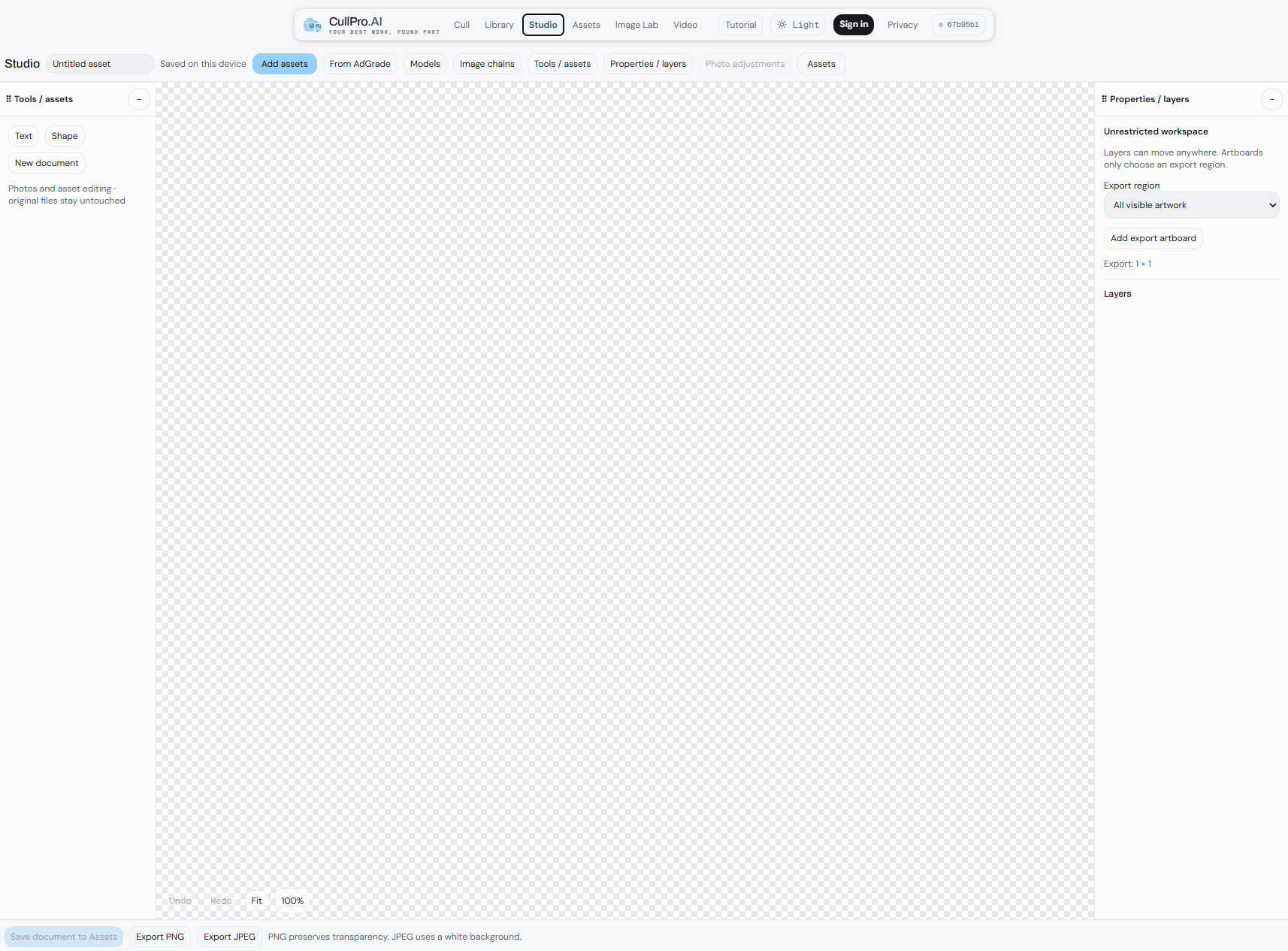Click the Layers heading
1288x951 pixels.
pyautogui.click(x=1117, y=294)
